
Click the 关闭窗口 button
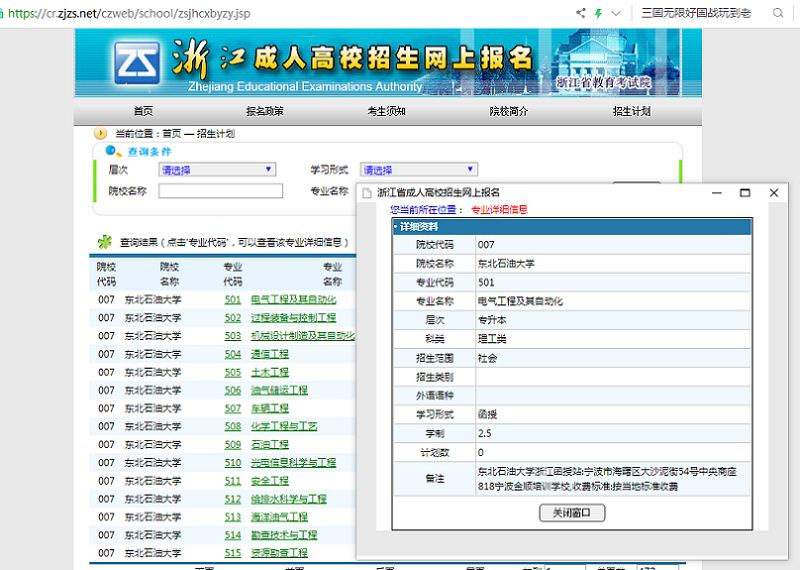pos(572,512)
